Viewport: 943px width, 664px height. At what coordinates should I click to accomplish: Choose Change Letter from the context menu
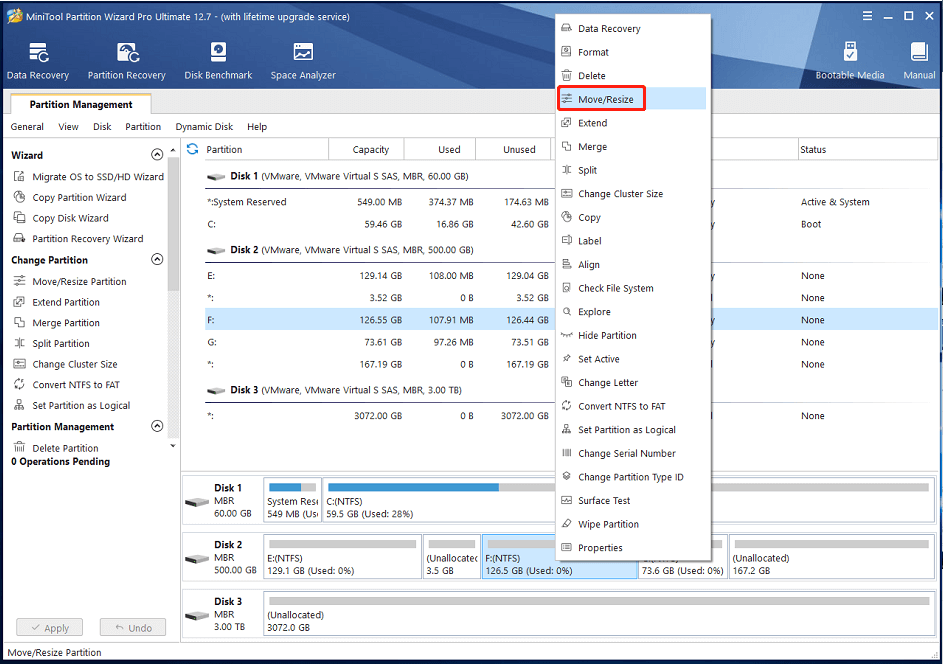tap(632, 383)
